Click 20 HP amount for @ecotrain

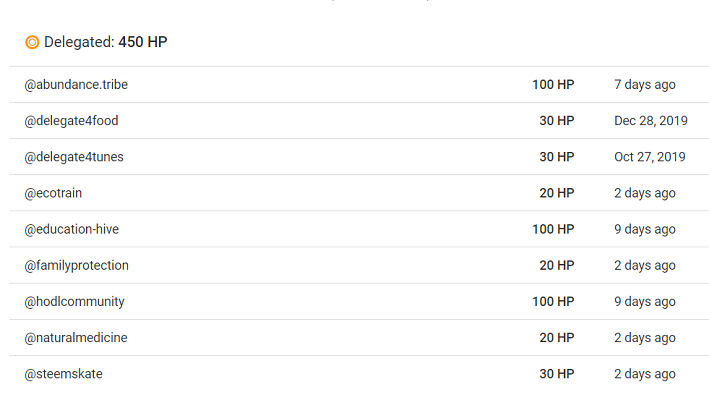tap(557, 193)
